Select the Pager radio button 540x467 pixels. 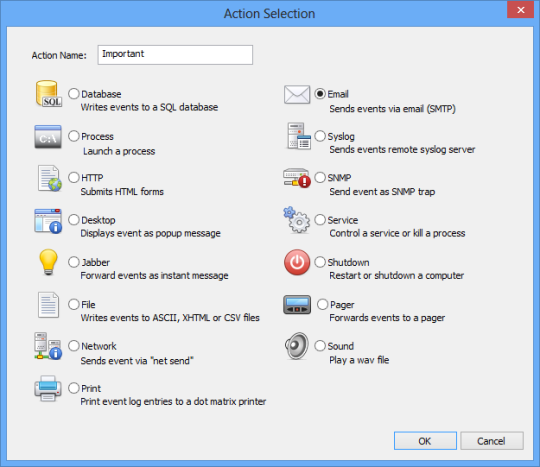tap(322, 304)
